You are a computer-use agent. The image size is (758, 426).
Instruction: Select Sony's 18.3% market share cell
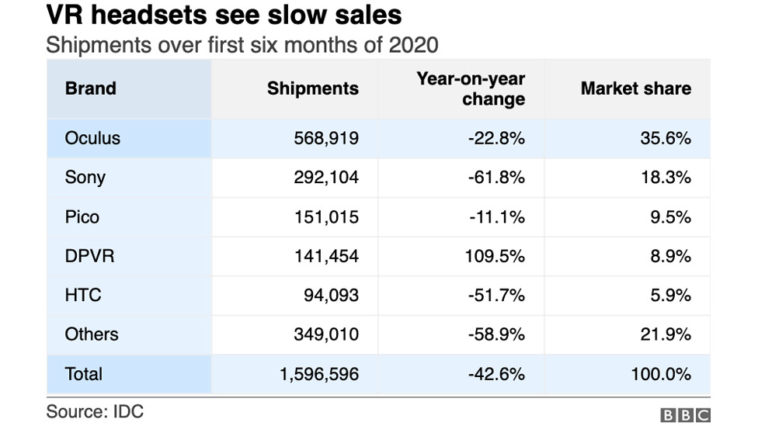point(665,178)
